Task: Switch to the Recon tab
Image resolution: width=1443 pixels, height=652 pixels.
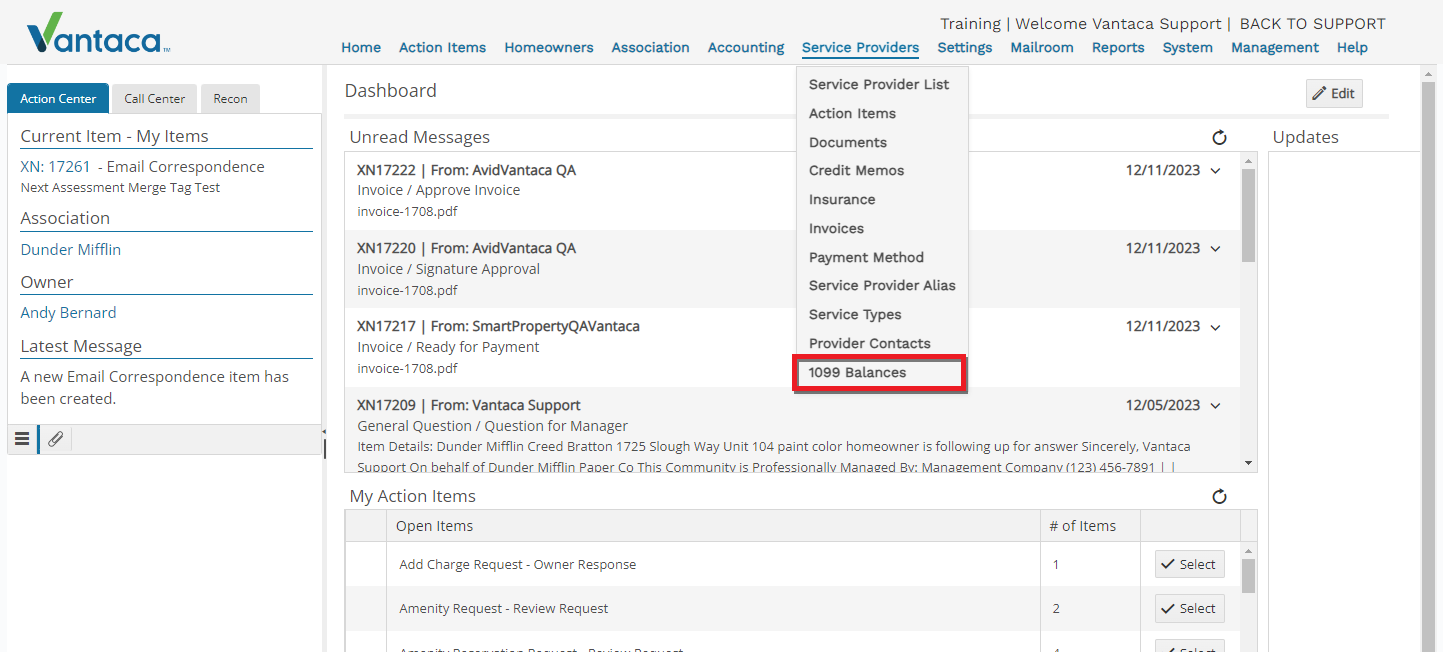Action: point(230,99)
